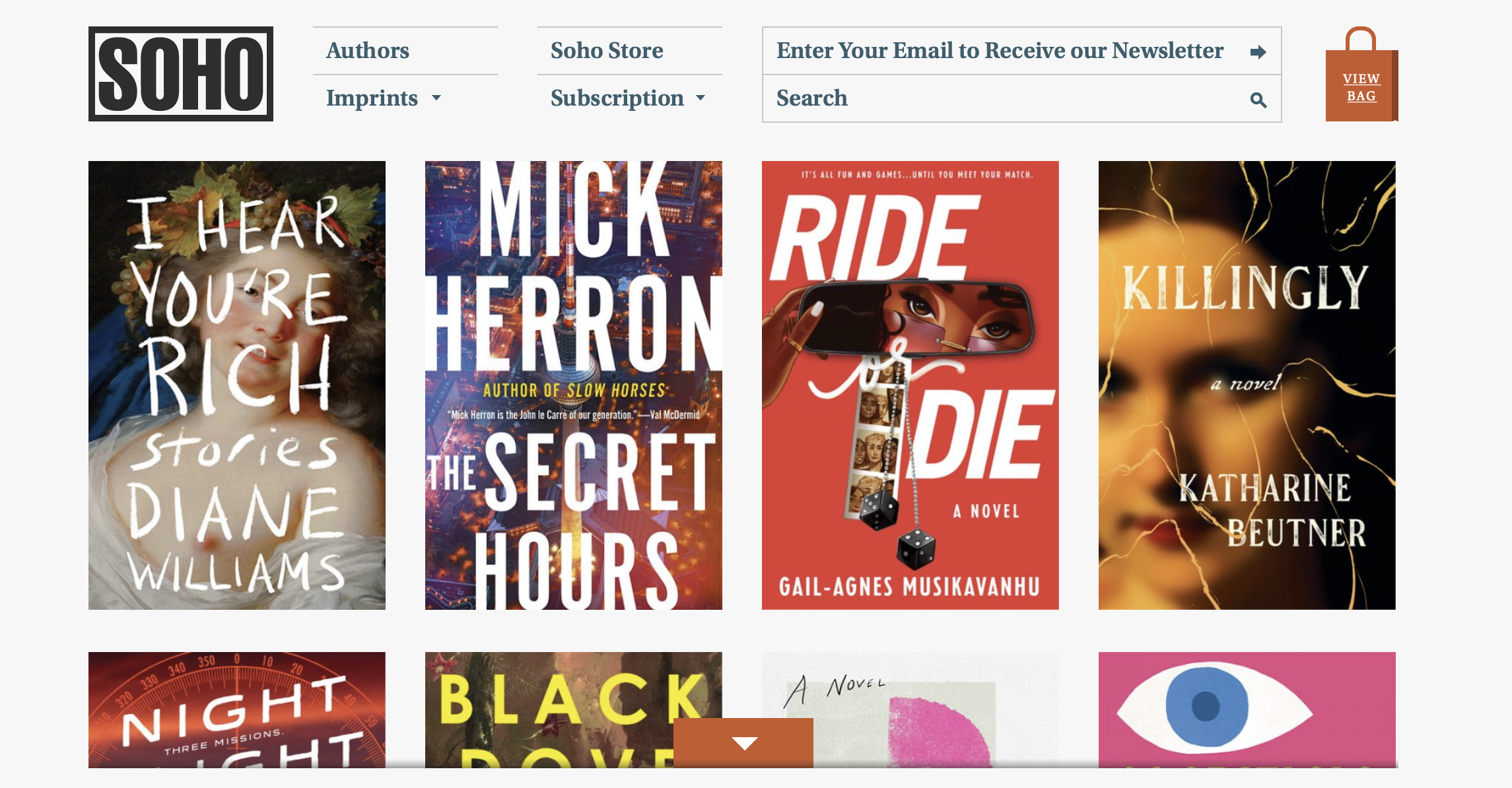The width and height of the screenshot is (1512, 788).
Task: Select The Secret Hours book cover
Action: (x=574, y=385)
